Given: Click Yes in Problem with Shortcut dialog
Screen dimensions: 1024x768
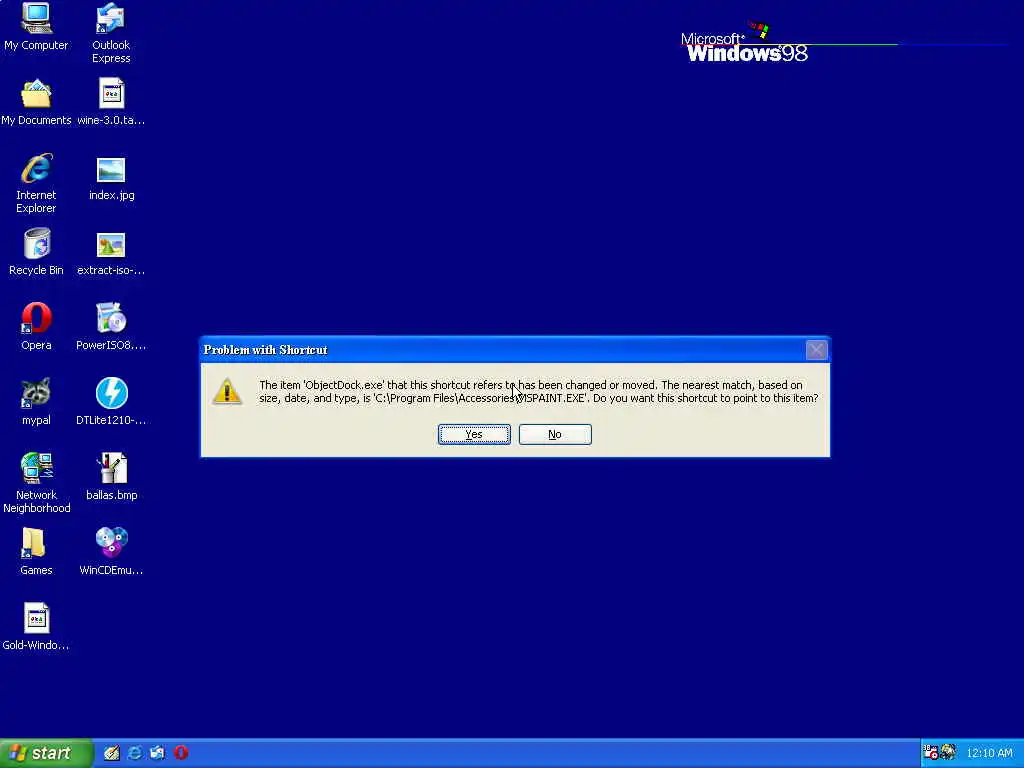Looking at the screenshot, I should click(474, 434).
